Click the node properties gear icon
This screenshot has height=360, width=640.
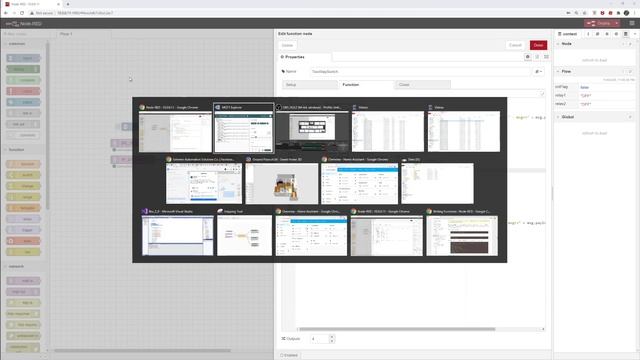coord(528,57)
